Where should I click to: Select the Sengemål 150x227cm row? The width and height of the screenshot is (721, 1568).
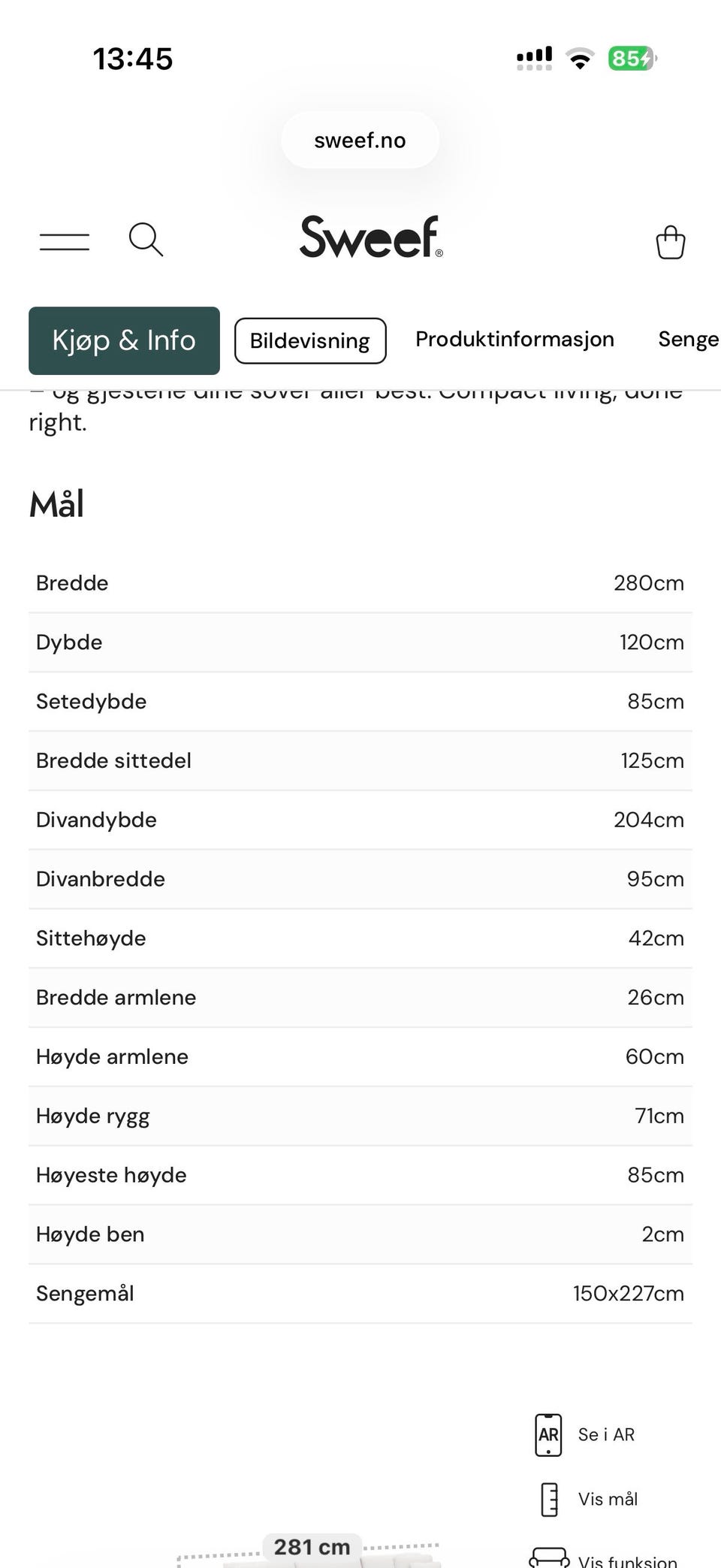click(x=360, y=1293)
